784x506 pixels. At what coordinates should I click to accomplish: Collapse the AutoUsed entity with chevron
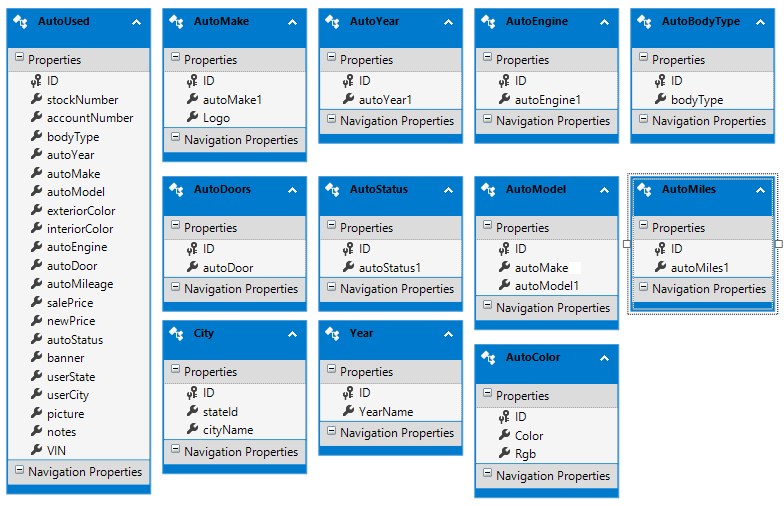click(x=136, y=21)
